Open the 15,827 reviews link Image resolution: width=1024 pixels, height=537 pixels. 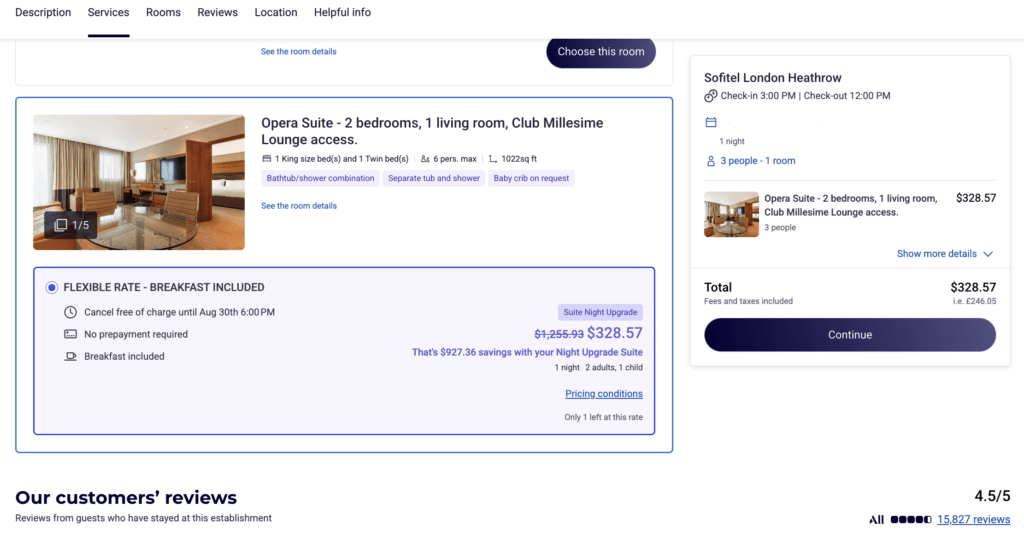coord(973,519)
